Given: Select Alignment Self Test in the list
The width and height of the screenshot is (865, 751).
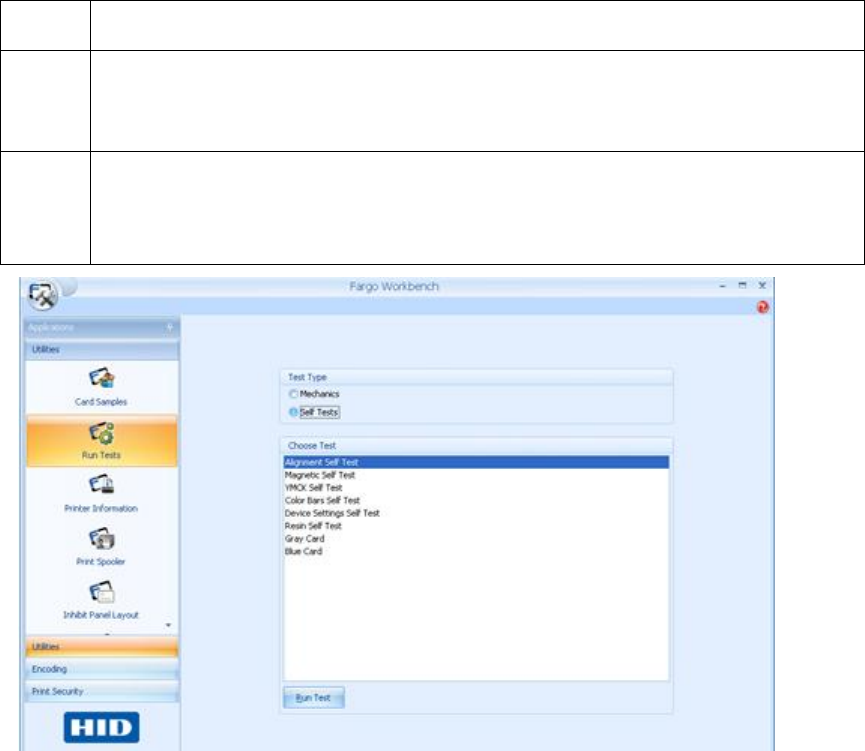Looking at the screenshot, I should point(476,462).
